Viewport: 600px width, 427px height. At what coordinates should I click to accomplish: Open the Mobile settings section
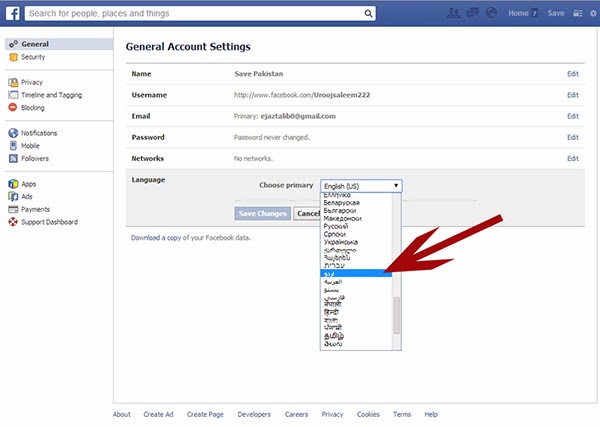click(x=30, y=146)
